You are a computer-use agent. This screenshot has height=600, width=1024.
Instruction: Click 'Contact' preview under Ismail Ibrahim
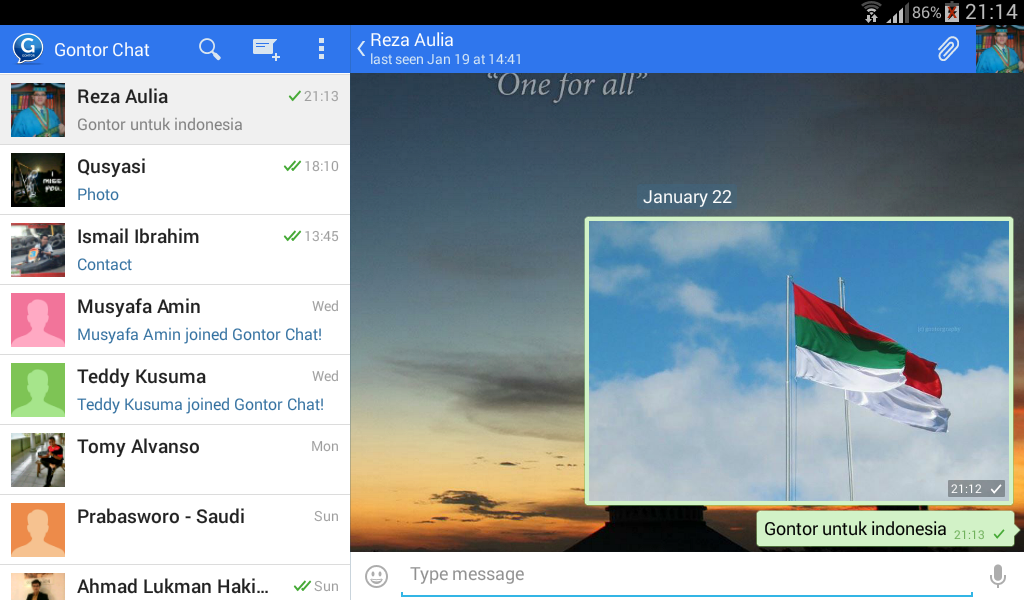tap(104, 264)
